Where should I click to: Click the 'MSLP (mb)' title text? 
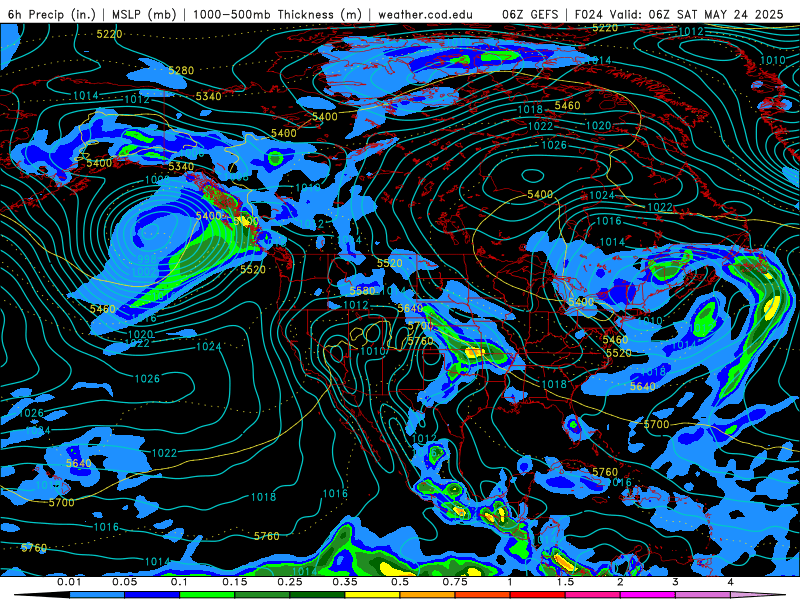[143, 14]
